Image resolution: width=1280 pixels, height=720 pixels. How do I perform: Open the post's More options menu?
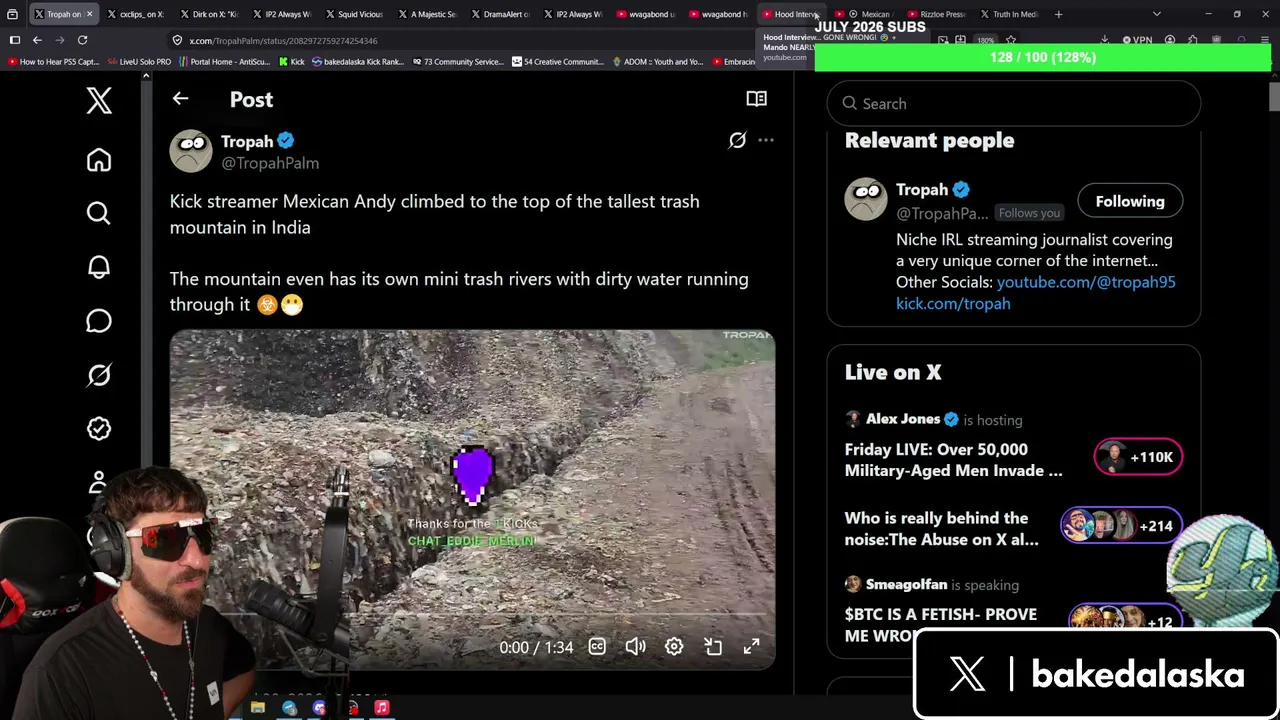[x=766, y=141]
